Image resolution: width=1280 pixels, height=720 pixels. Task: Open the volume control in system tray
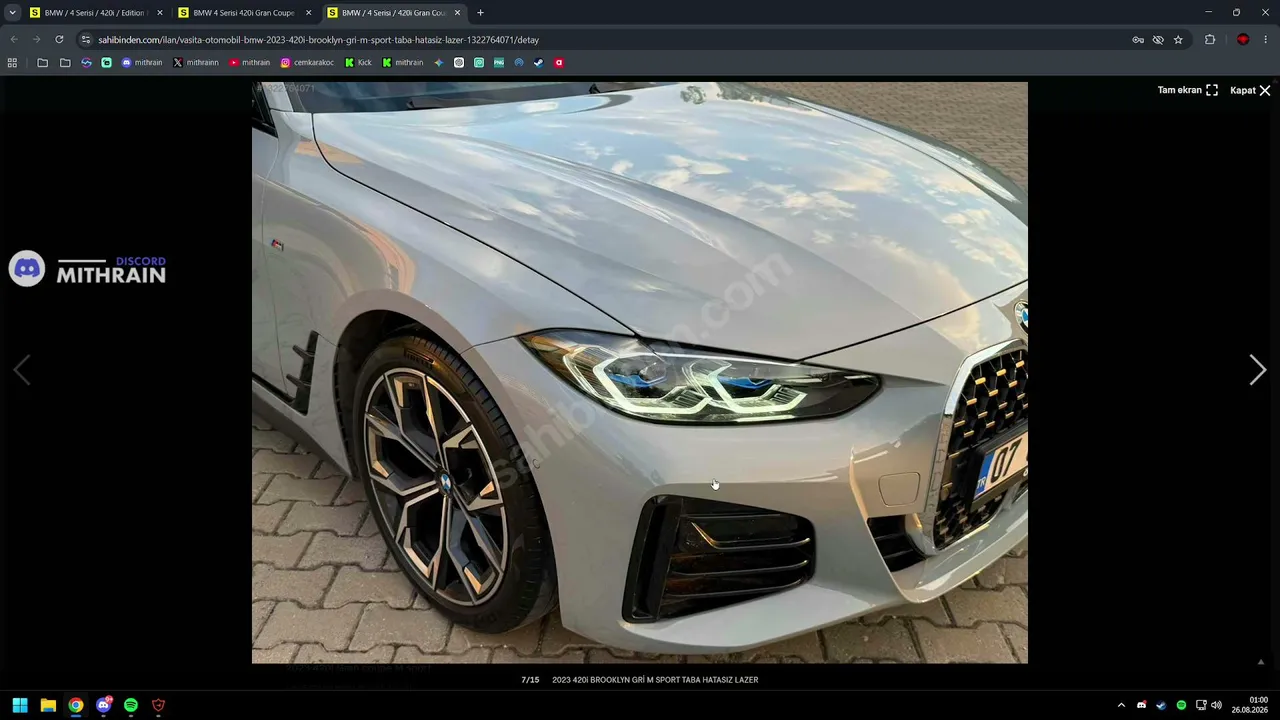click(1216, 705)
